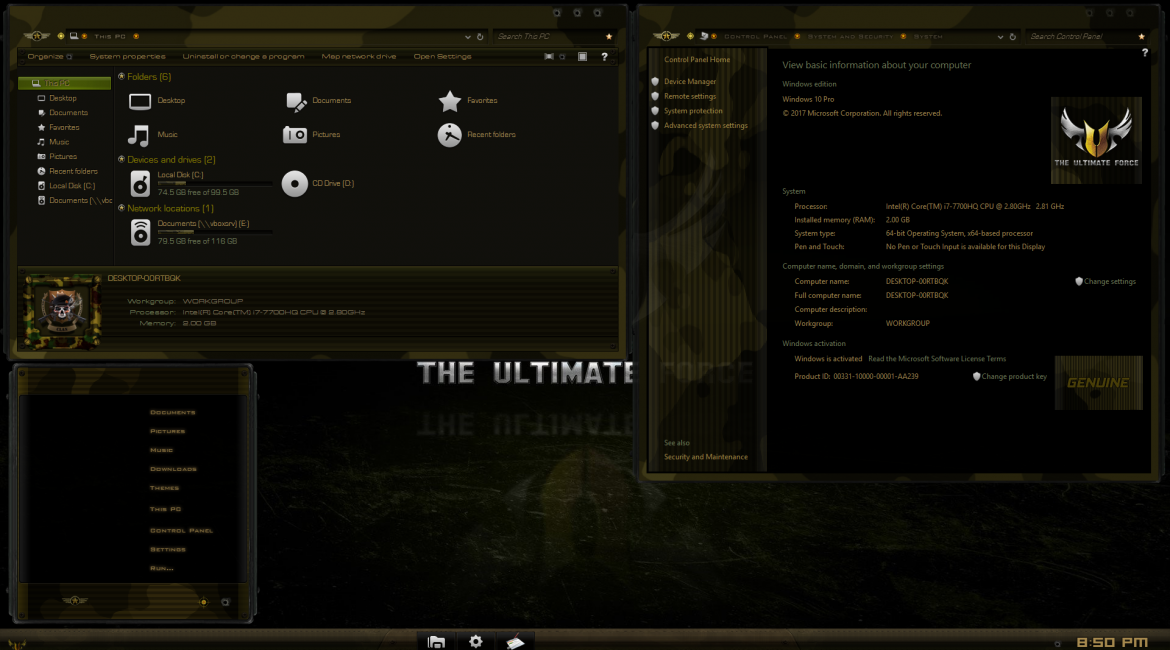This screenshot has height=650, width=1170.
Task: Open Device Manager link
Action: (x=689, y=82)
